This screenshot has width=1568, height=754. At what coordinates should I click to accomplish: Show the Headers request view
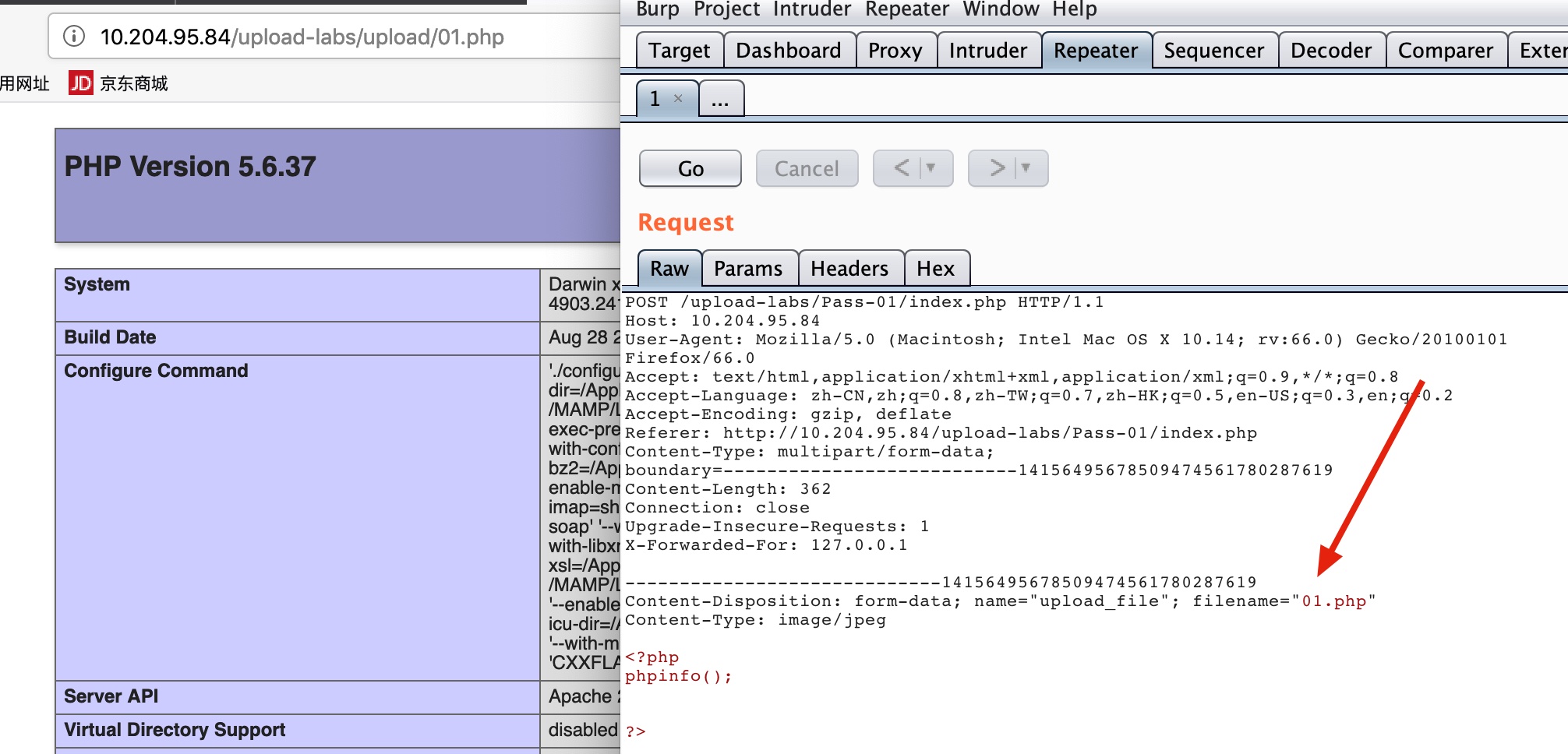[x=849, y=269]
